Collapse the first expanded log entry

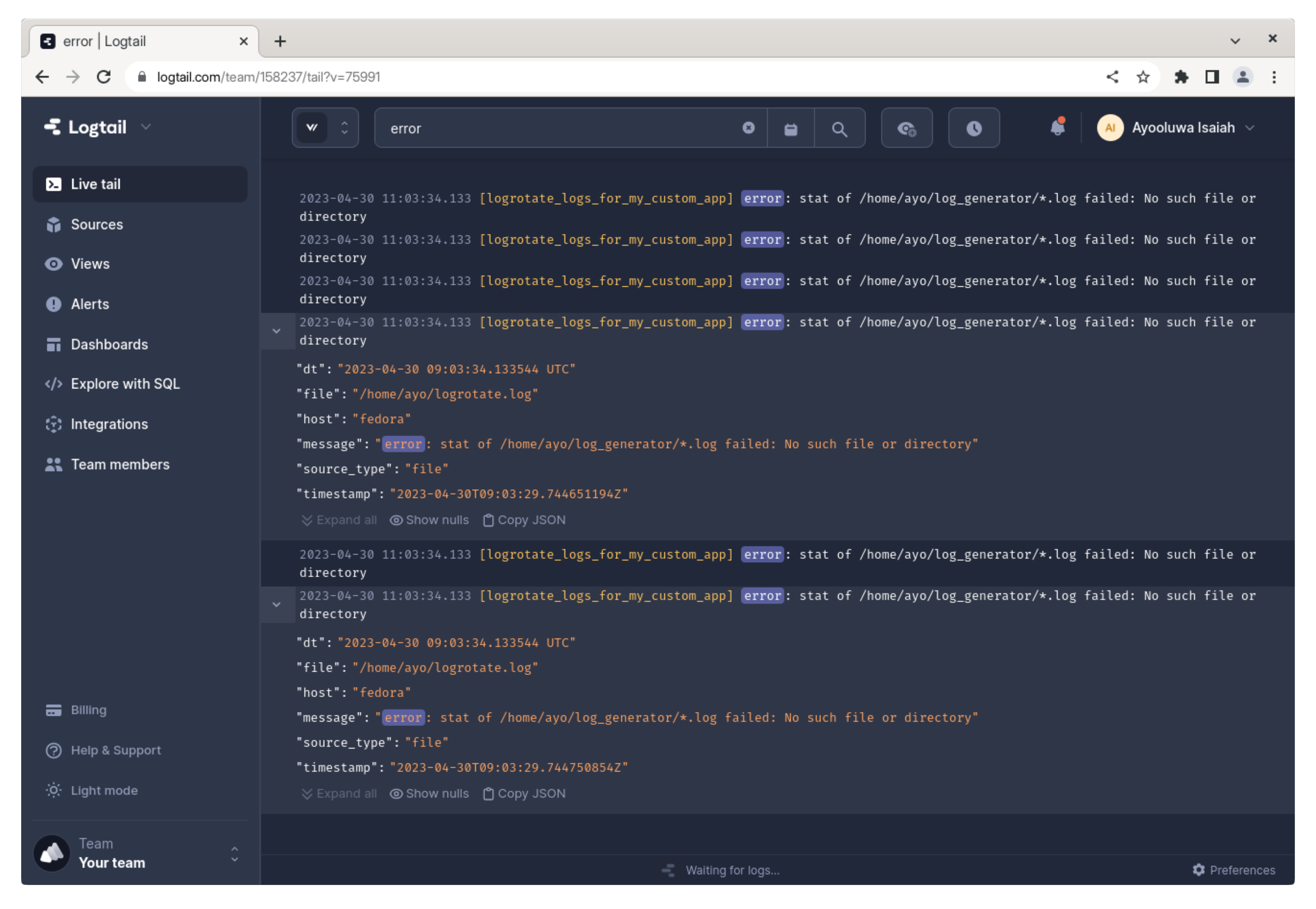point(276,331)
